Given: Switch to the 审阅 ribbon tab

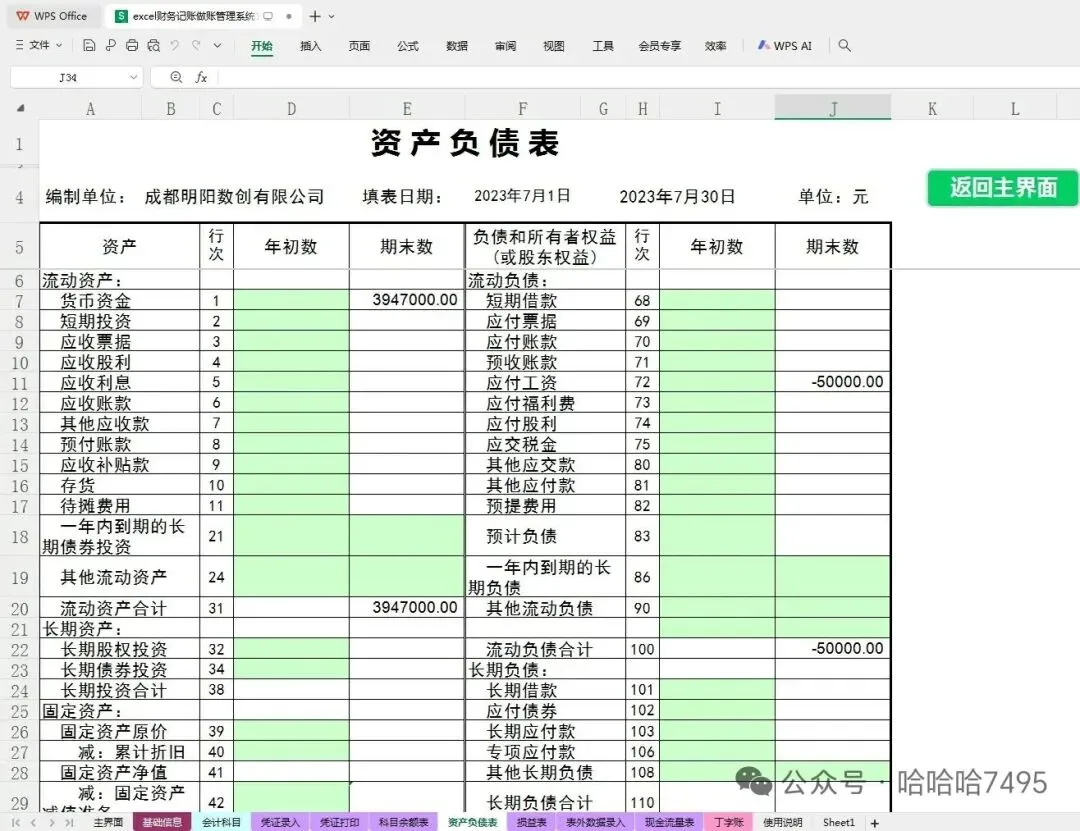Looking at the screenshot, I should pyautogui.click(x=506, y=46).
